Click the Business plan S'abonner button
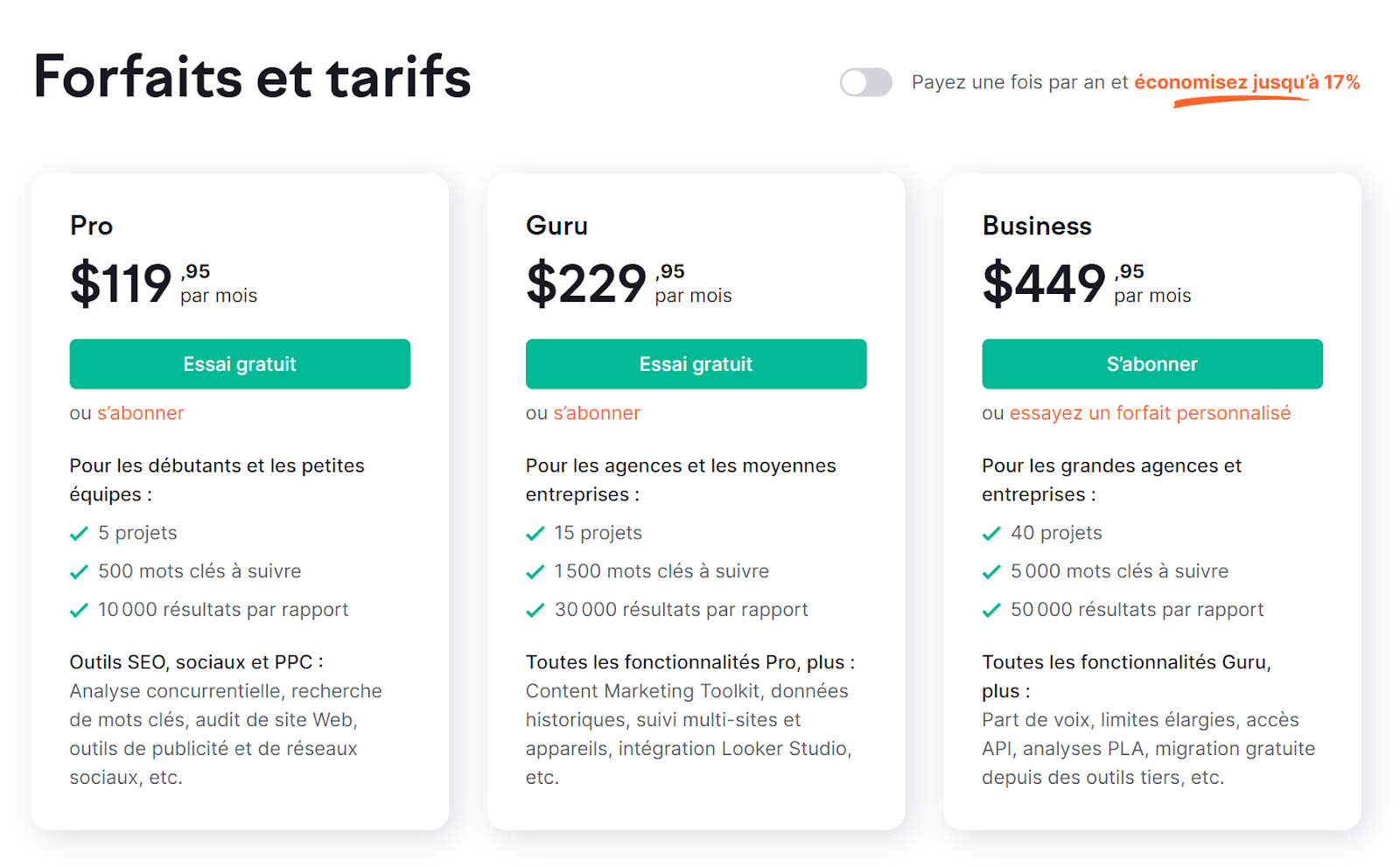Viewport: 1400px width, 867px height. point(1151,364)
